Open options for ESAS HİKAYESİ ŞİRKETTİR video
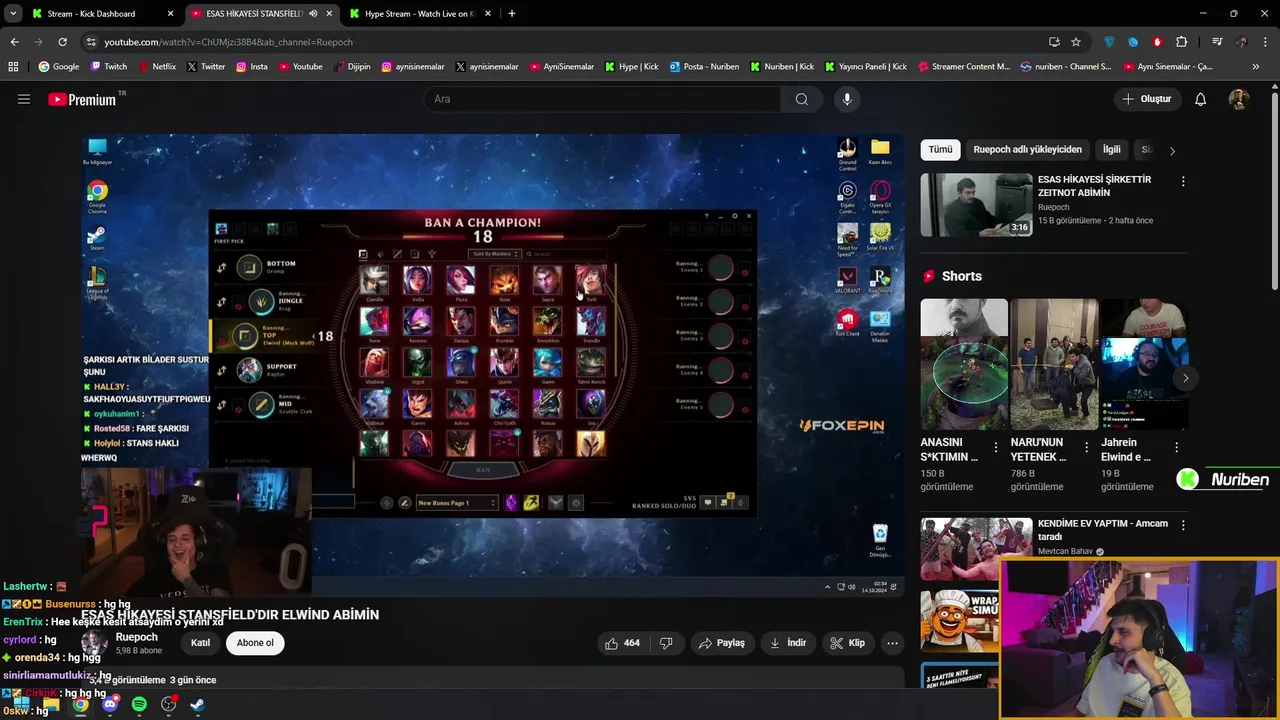Image resolution: width=1280 pixels, height=720 pixels. coord(1183,182)
